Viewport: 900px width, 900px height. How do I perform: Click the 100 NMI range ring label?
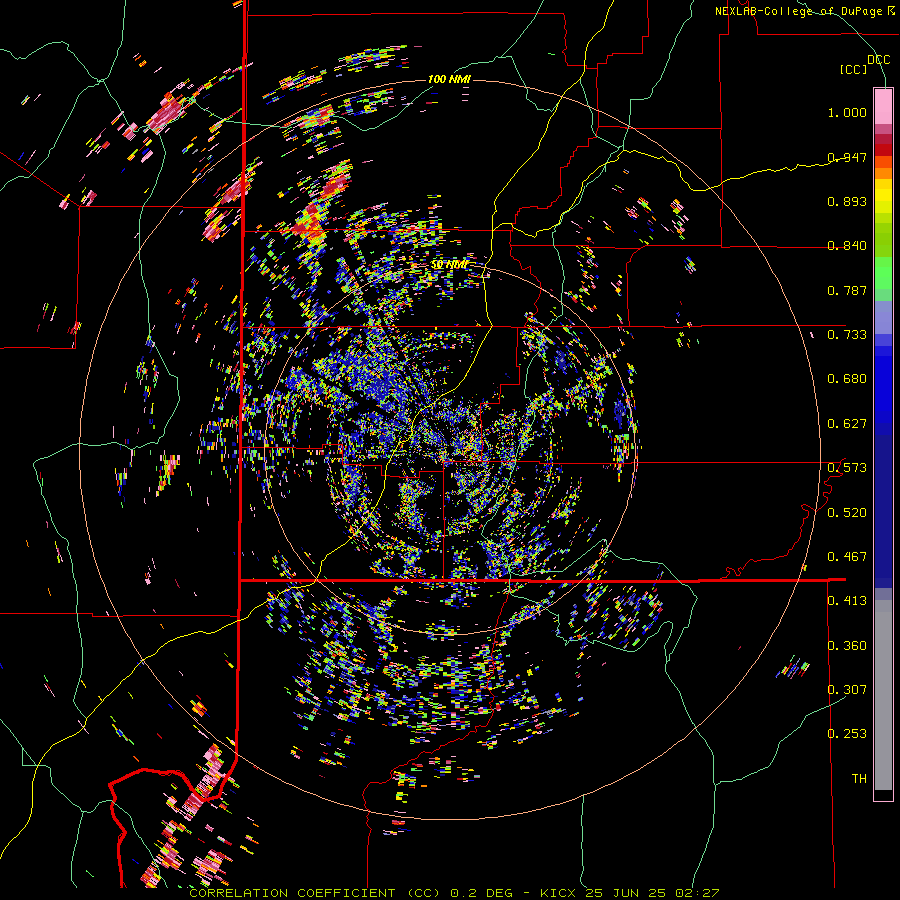point(449,79)
